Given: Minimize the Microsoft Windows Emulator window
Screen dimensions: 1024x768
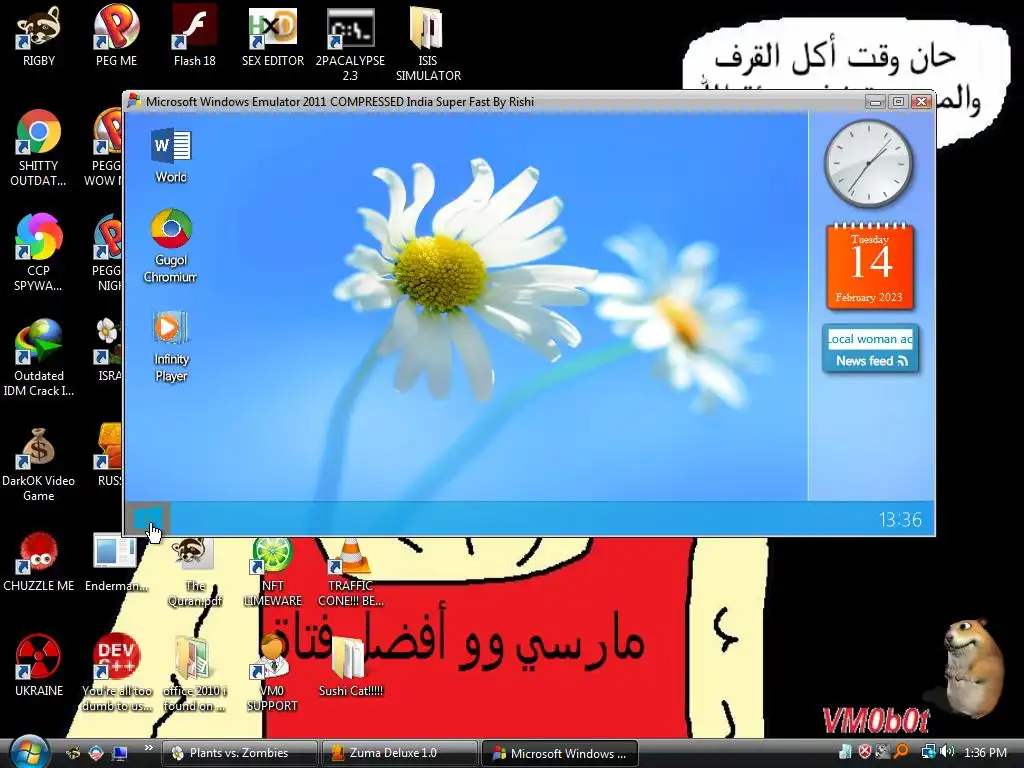Looking at the screenshot, I should tap(876, 102).
